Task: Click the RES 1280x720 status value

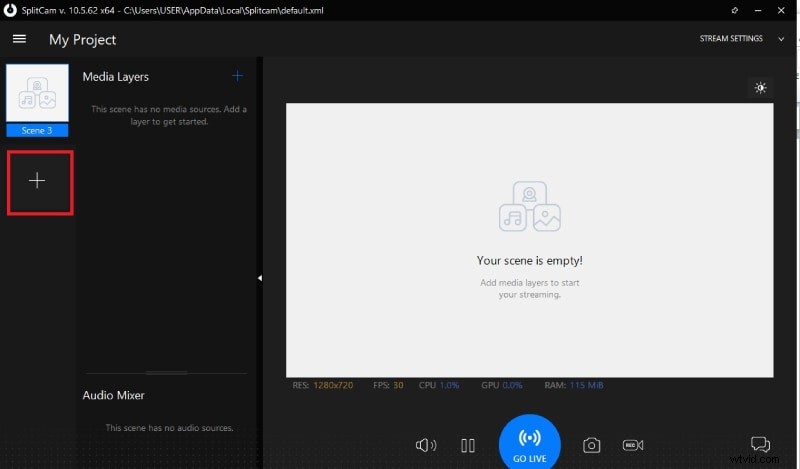Action: [x=333, y=385]
